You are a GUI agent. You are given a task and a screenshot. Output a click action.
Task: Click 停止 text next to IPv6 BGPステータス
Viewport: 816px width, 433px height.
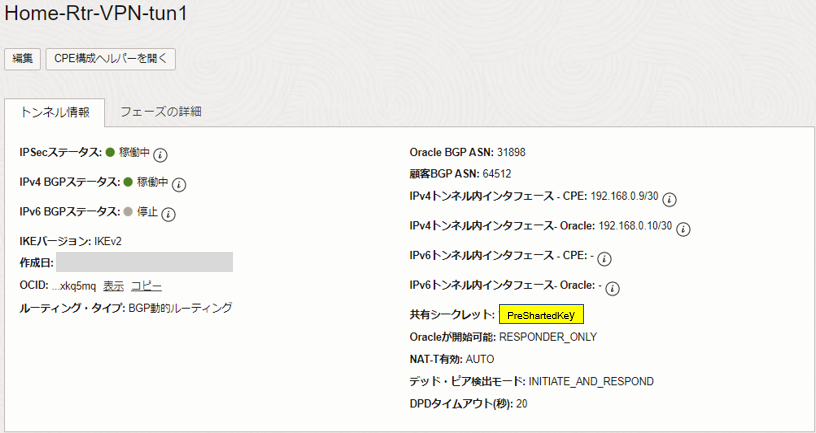[147, 212]
